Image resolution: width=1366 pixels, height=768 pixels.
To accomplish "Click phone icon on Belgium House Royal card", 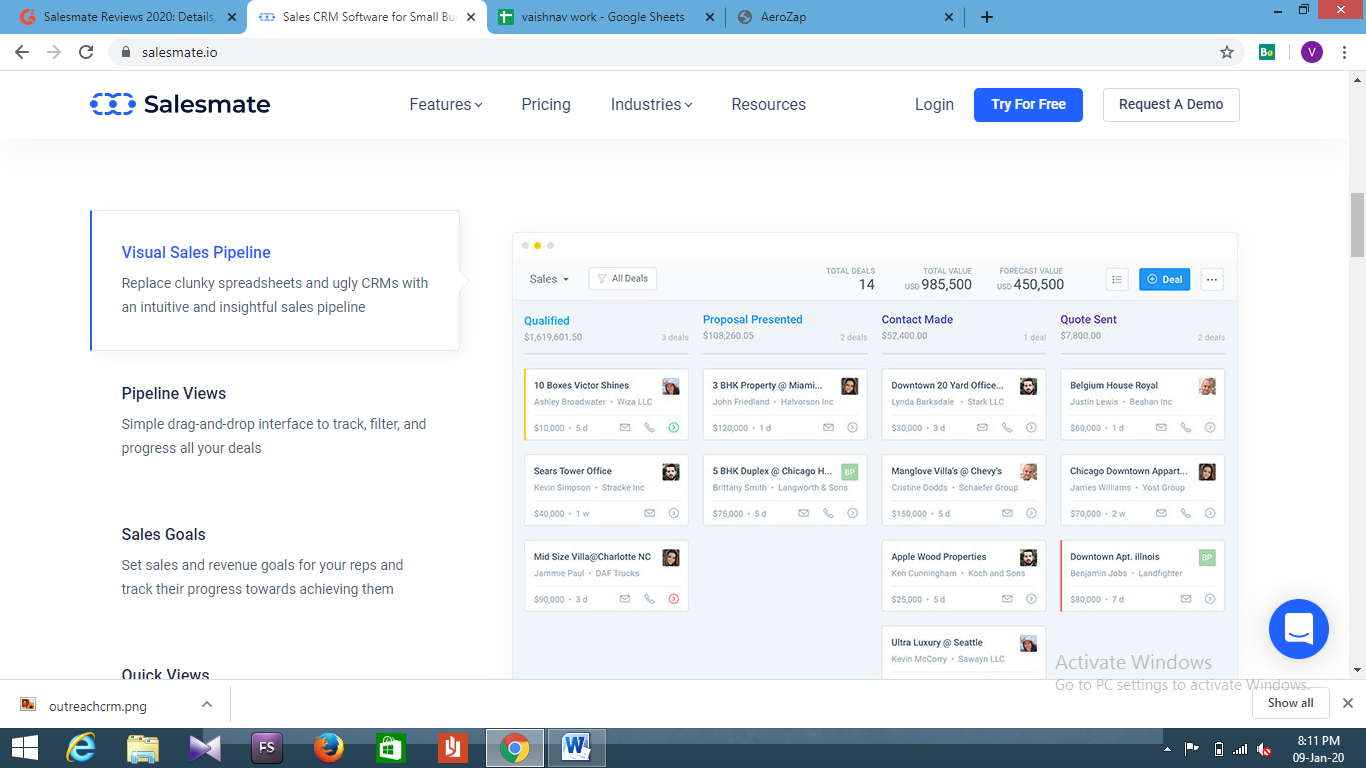I will point(1186,427).
